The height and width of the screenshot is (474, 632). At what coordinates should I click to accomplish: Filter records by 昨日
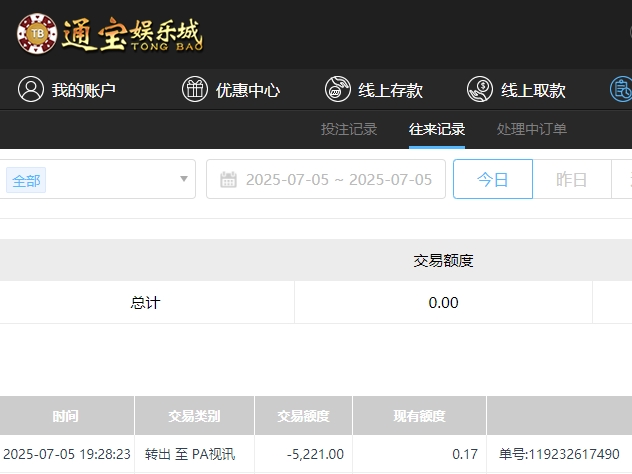pyautogui.click(x=572, y=179)
